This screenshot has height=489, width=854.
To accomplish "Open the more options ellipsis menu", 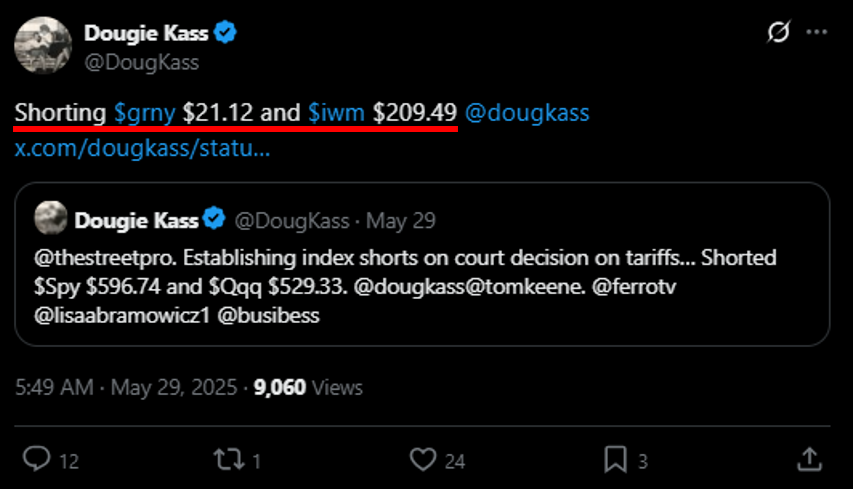I will coord(816,33).
